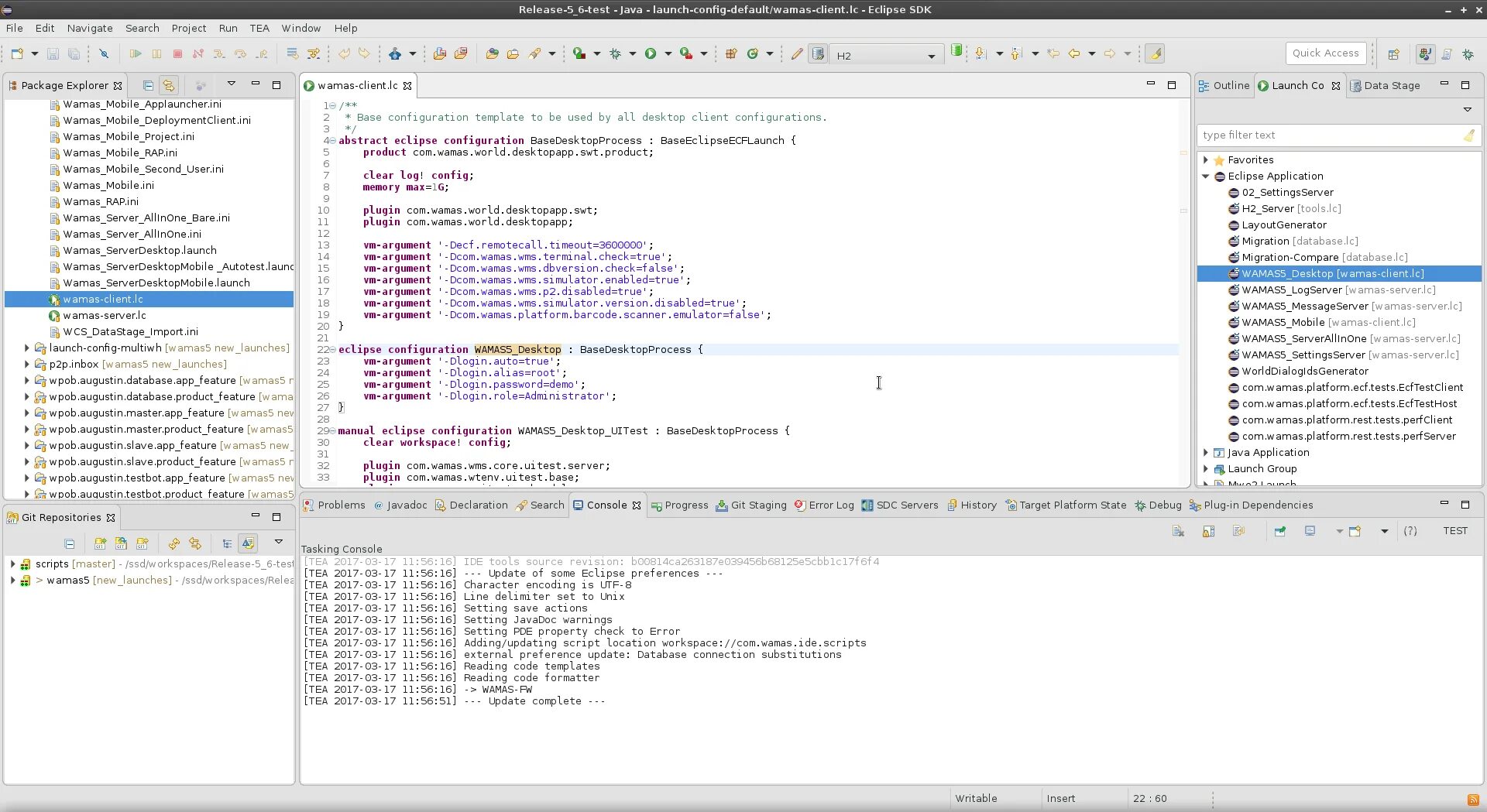Click the clear filter text broom icon
The width and height of the screenshot is (1487, 812).
coord(1468,135)
